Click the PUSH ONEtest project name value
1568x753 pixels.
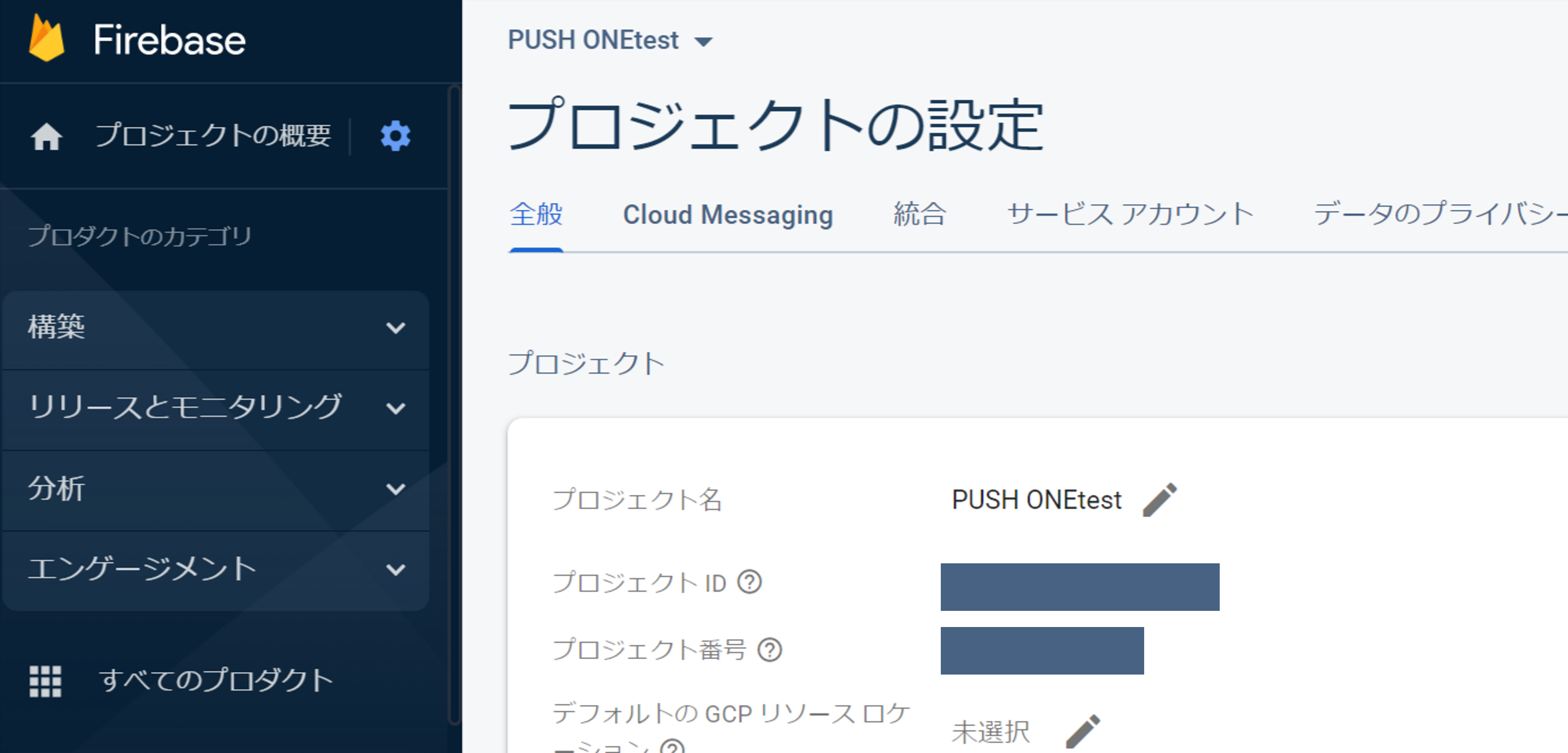coord(1036,500)
